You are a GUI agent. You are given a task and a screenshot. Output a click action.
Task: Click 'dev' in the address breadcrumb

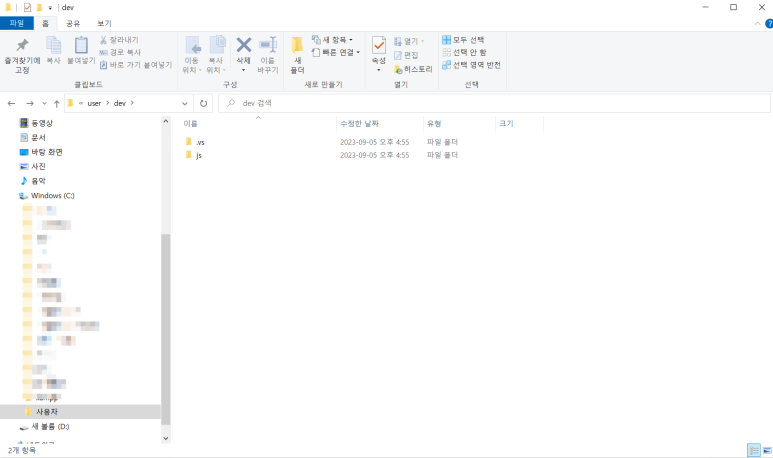click(120, 104)
